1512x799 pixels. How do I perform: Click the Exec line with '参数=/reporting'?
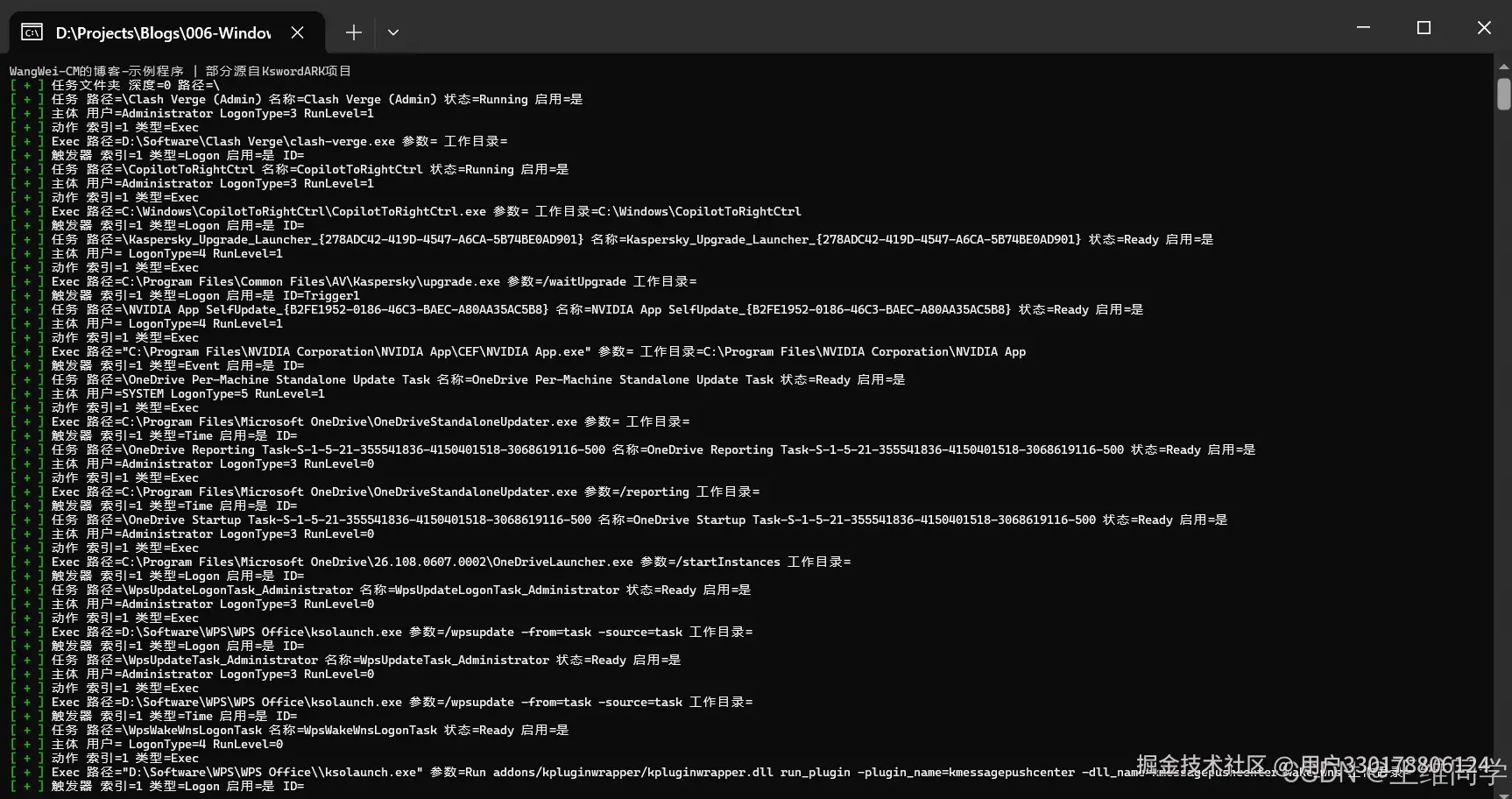coord(385,491)
